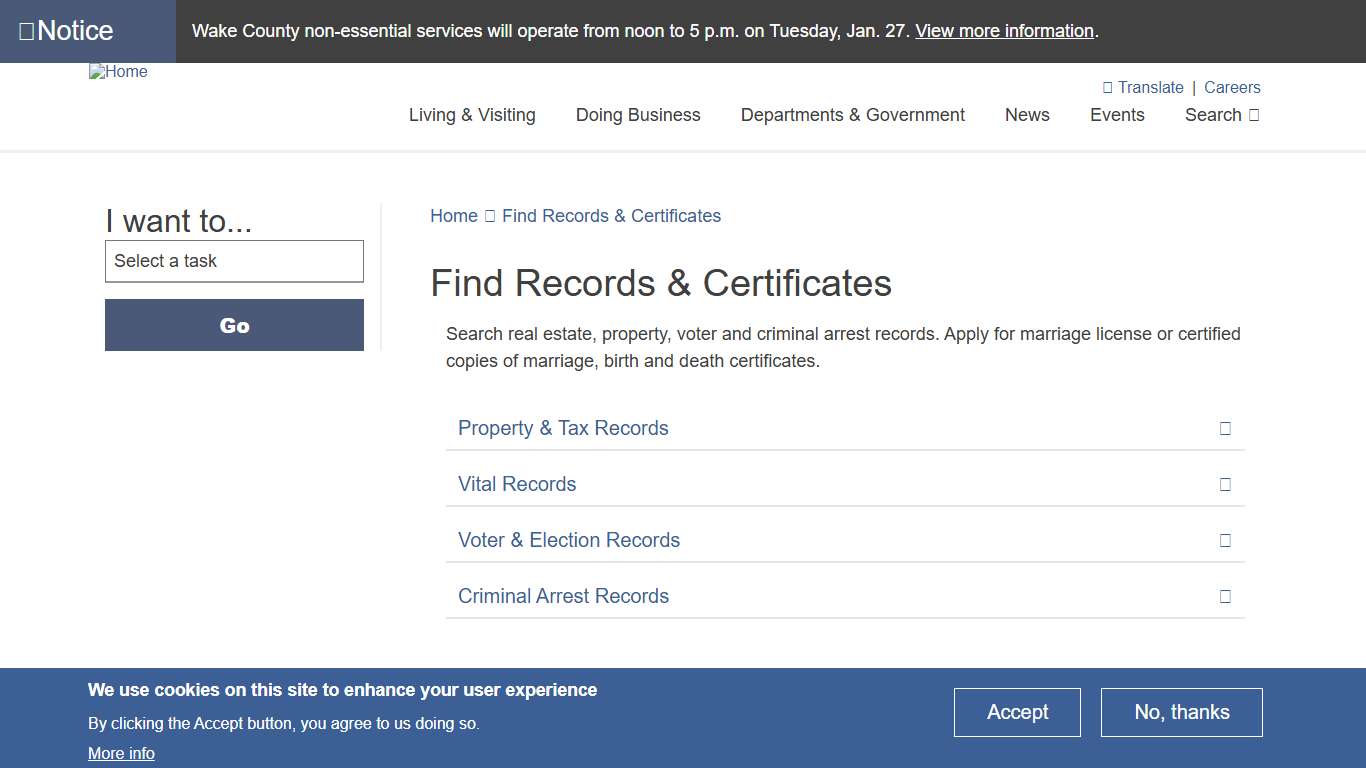Click the Criminal Arrest Records chevron icon
1366x768 pixels.
1225,596
